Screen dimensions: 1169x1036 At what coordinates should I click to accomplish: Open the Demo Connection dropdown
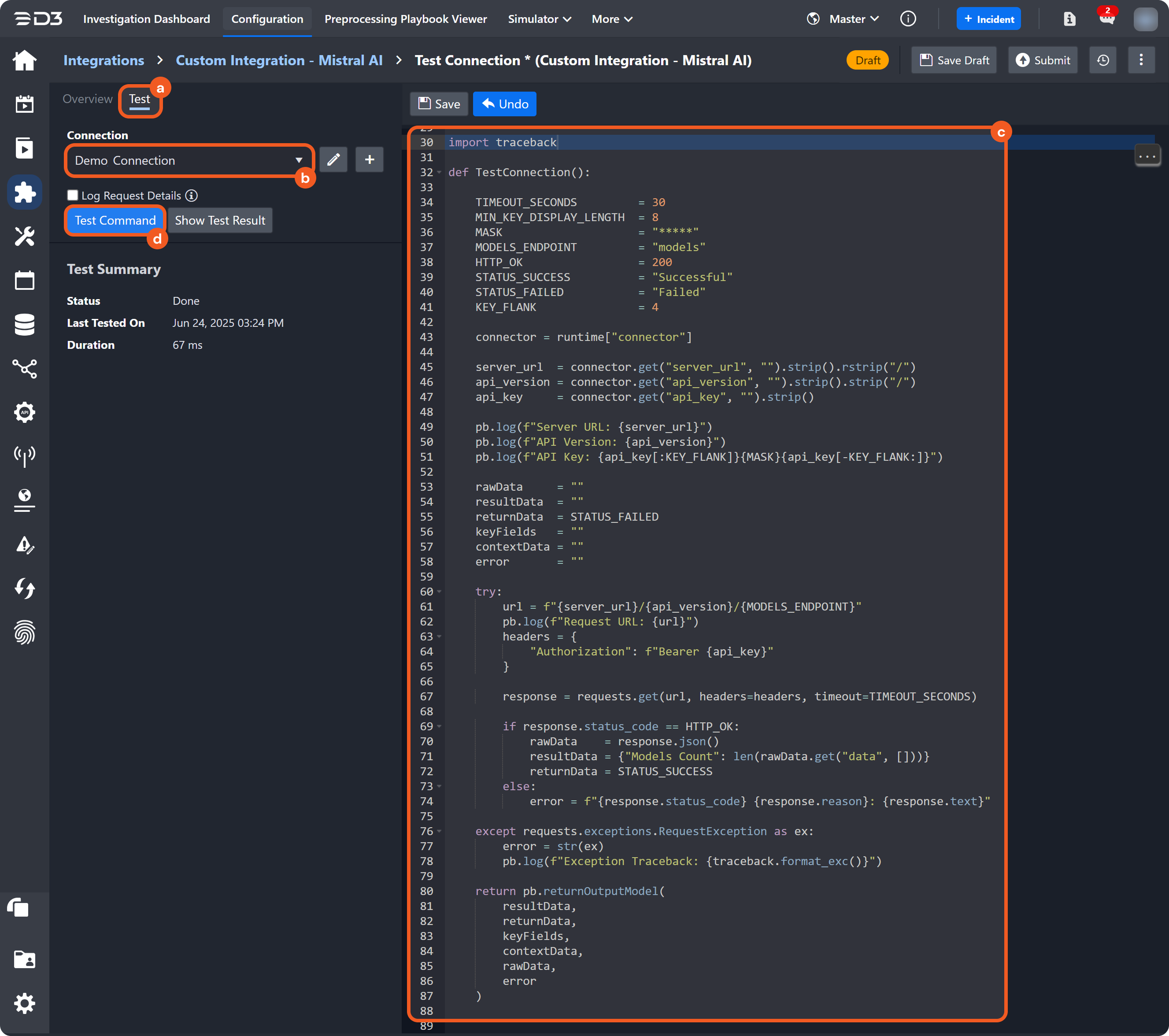(189, 160)
